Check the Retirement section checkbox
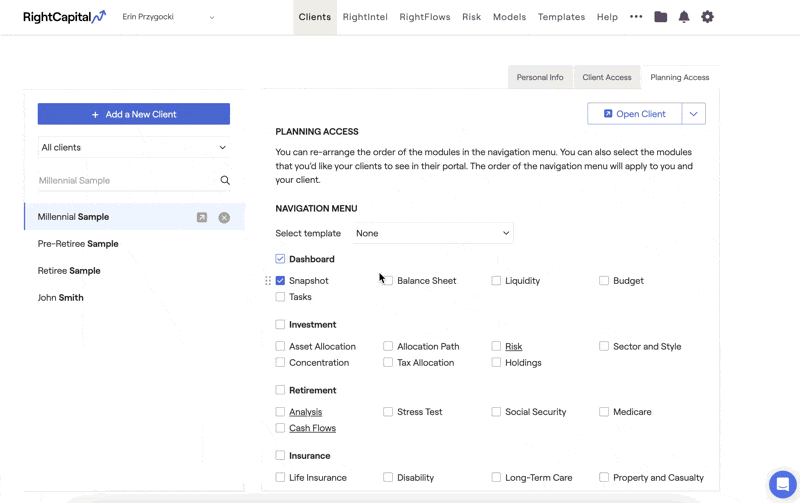Viewport: 800px width, 503px height. (280, 390)
